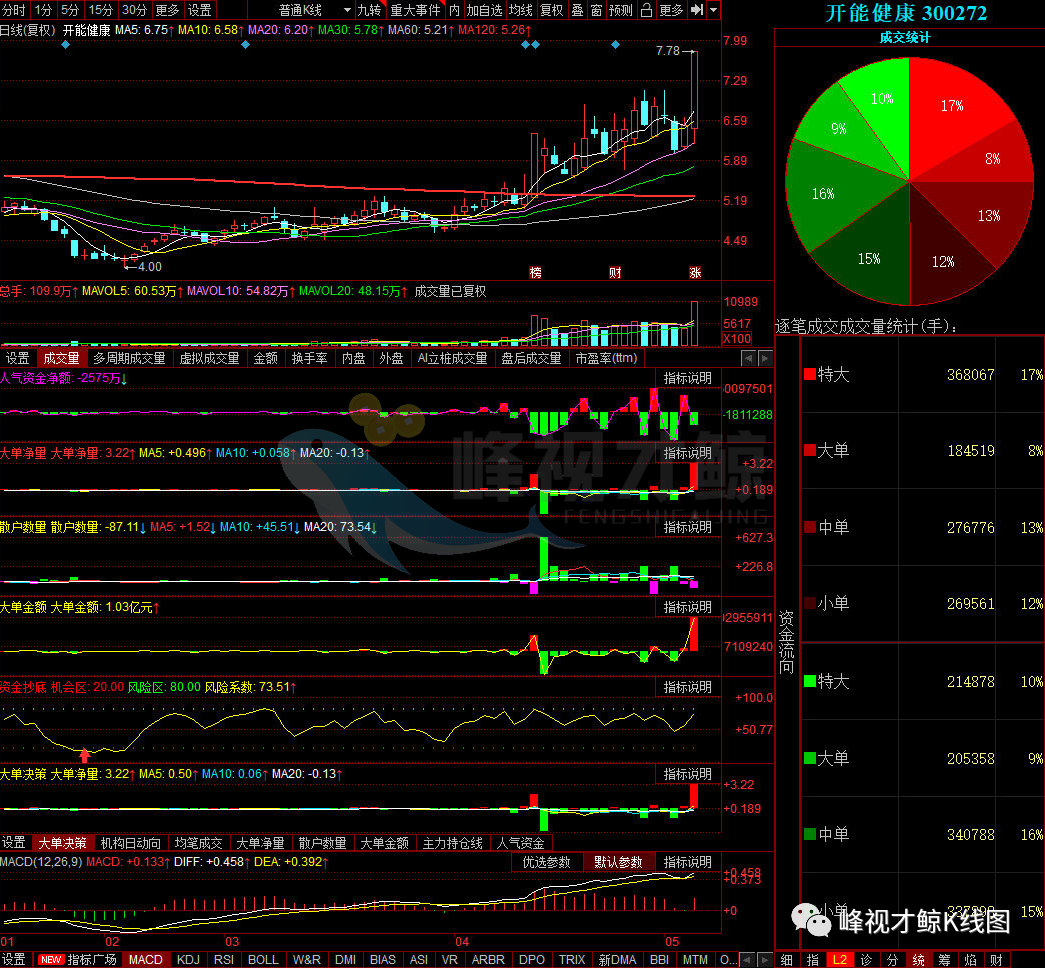Image resolution: width=1045 pixels, height=968 pixels.
Task: Switch to the 成交量 tab
Action: pyautogui.click(x=61, y=358)
